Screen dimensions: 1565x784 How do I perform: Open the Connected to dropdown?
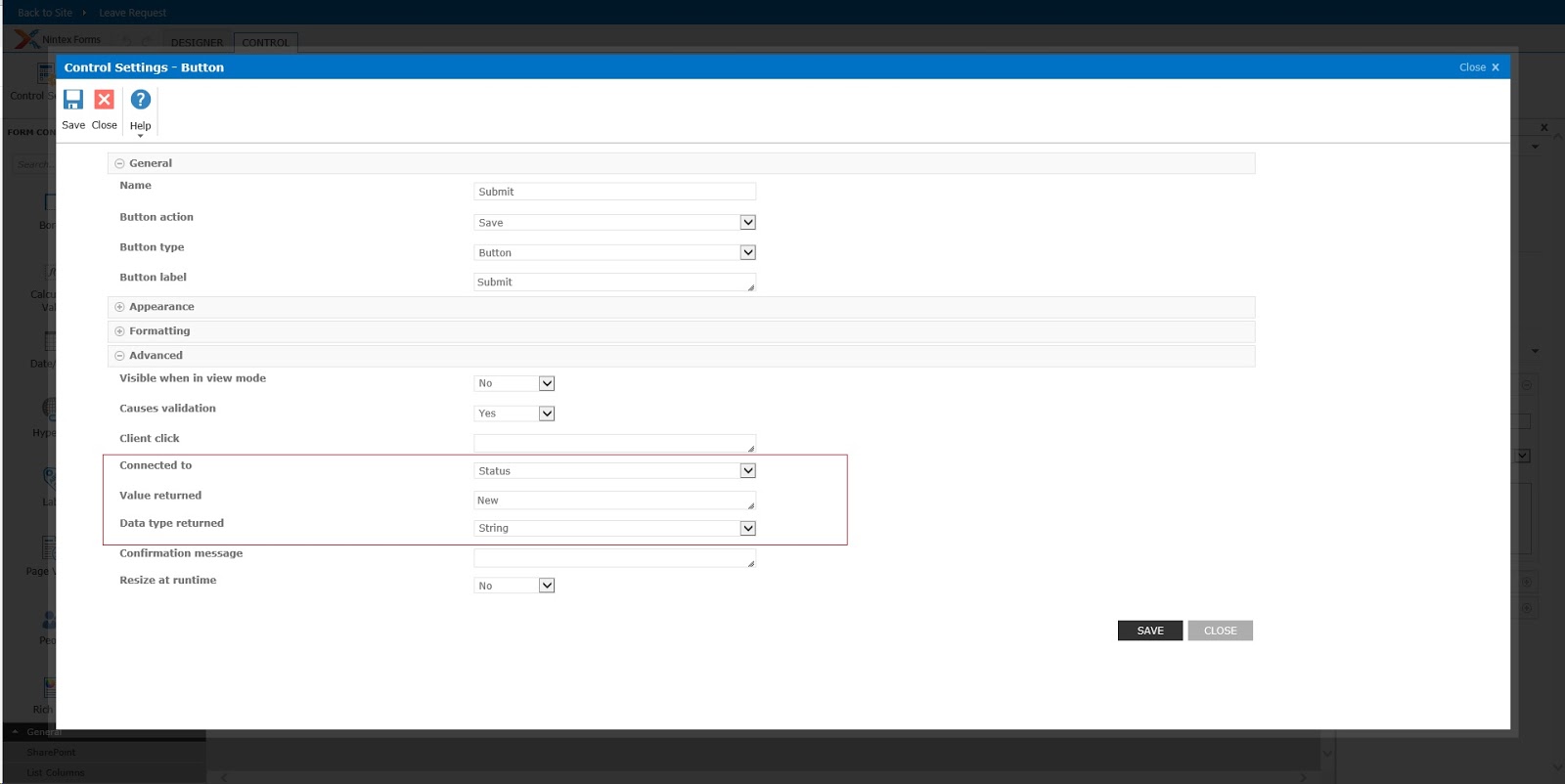pyautogui.click(x=615, y=471)
